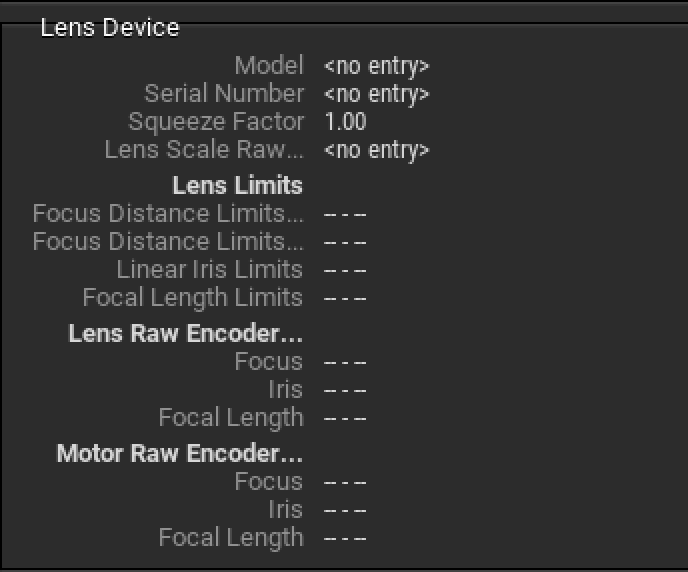Viewport: 688px width, 572px height.
Task: Click the Lens Device panel title
Action: 110,28
